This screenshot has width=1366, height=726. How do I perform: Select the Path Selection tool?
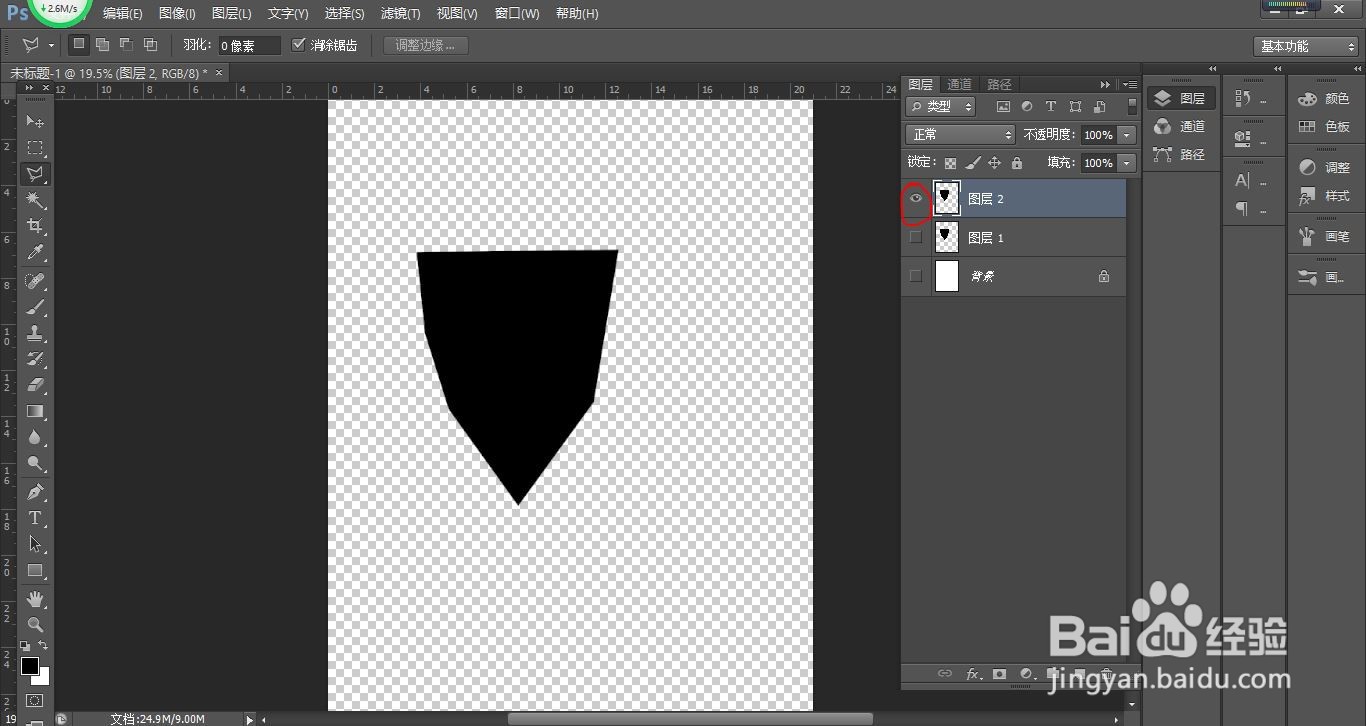(x=35, y=544)
